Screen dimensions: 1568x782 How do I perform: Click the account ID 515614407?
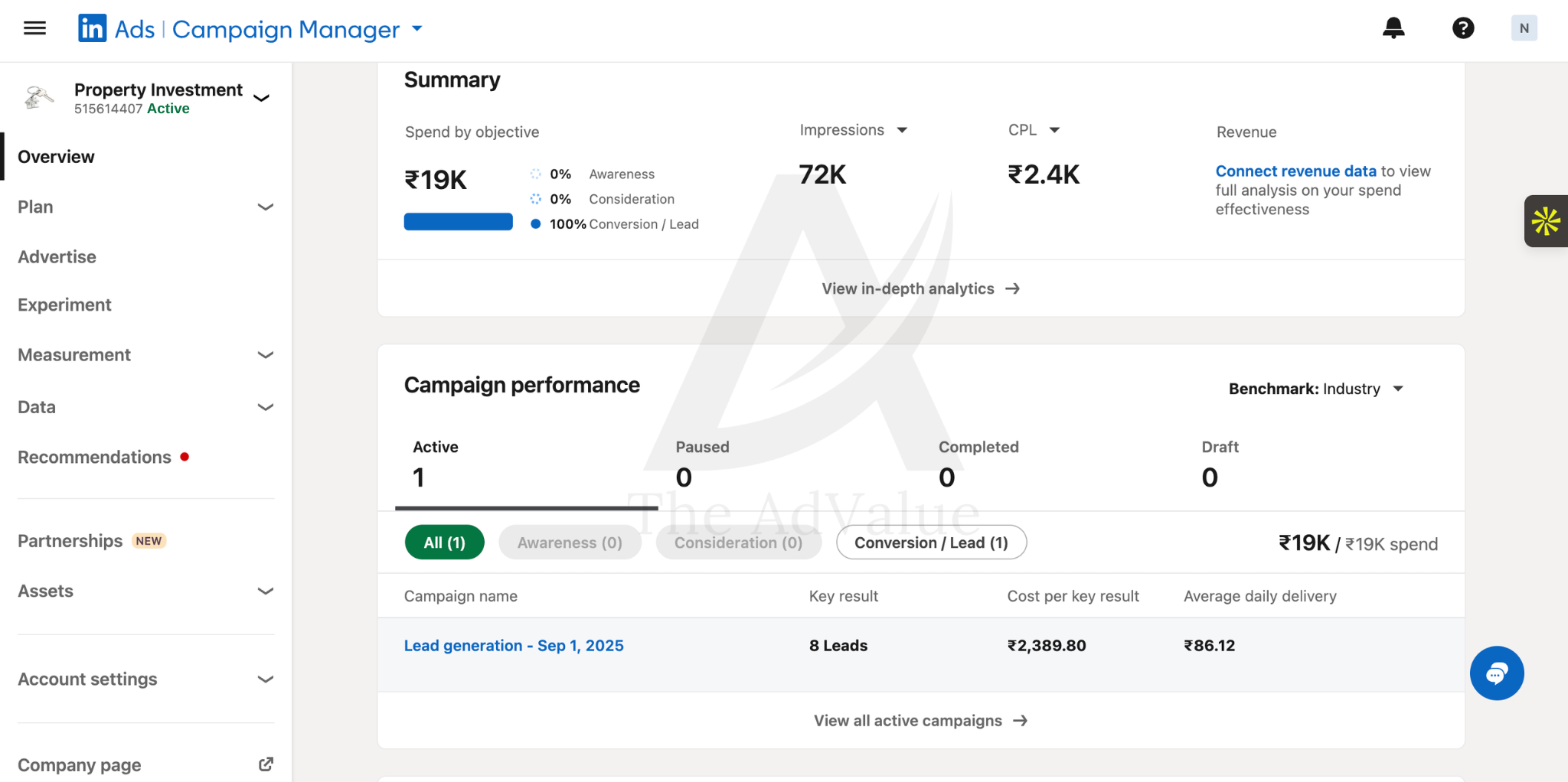109,109
